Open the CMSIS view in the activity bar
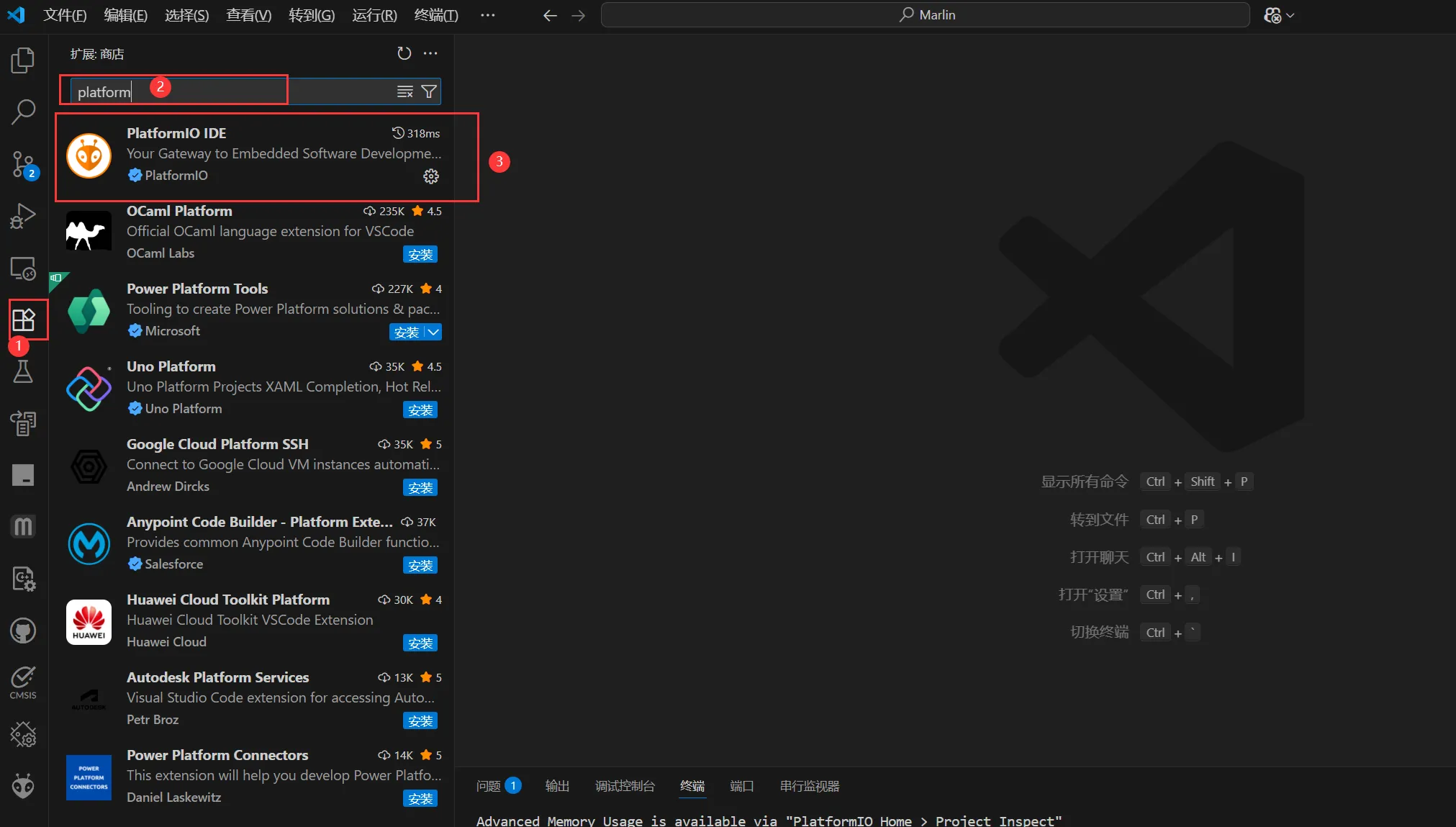 click(x=23, y=682)
